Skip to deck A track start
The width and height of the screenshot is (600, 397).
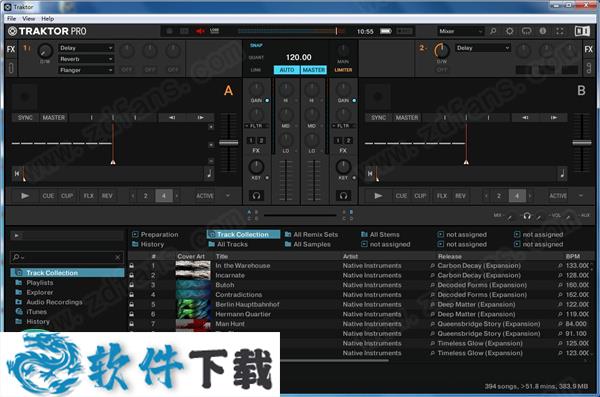point(17,173)
